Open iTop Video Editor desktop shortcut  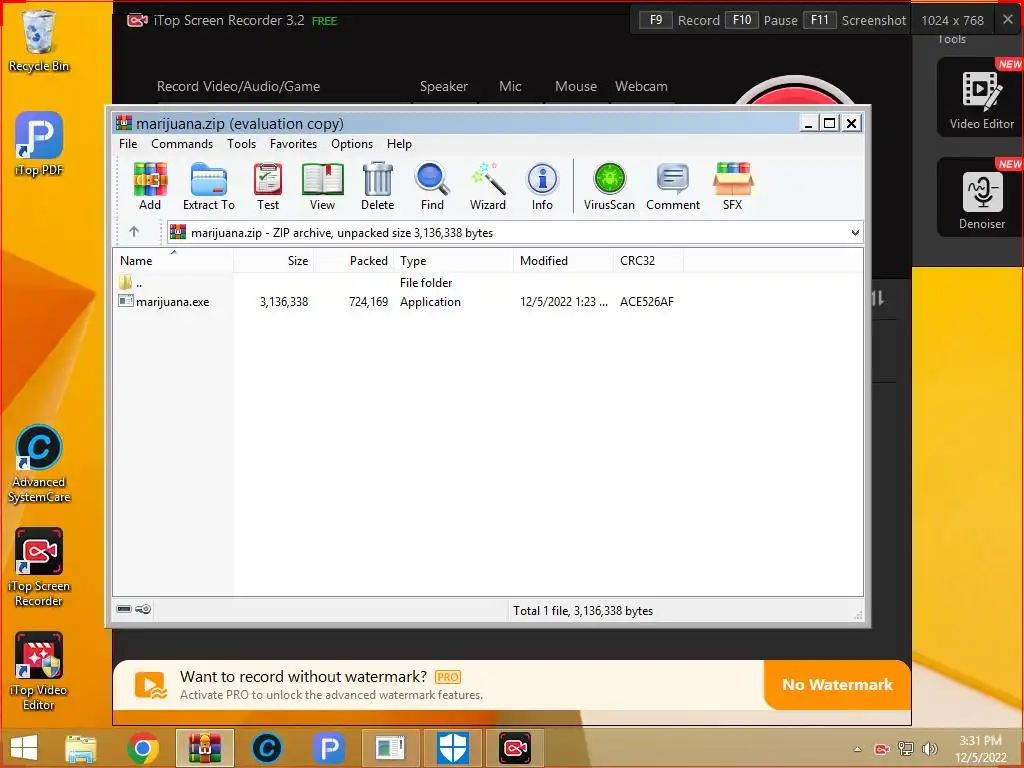pyautogui.click(x=39, y=671)
